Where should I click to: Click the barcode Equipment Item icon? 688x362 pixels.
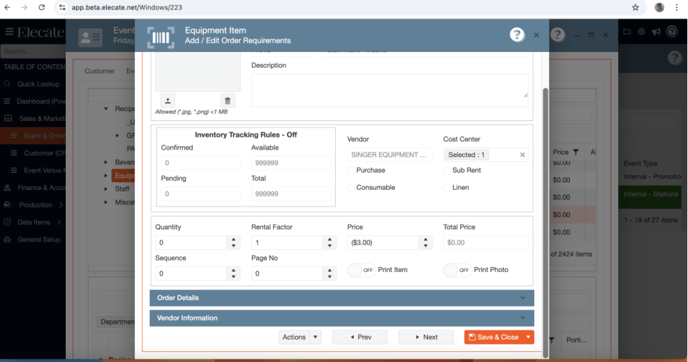[161, 38]
